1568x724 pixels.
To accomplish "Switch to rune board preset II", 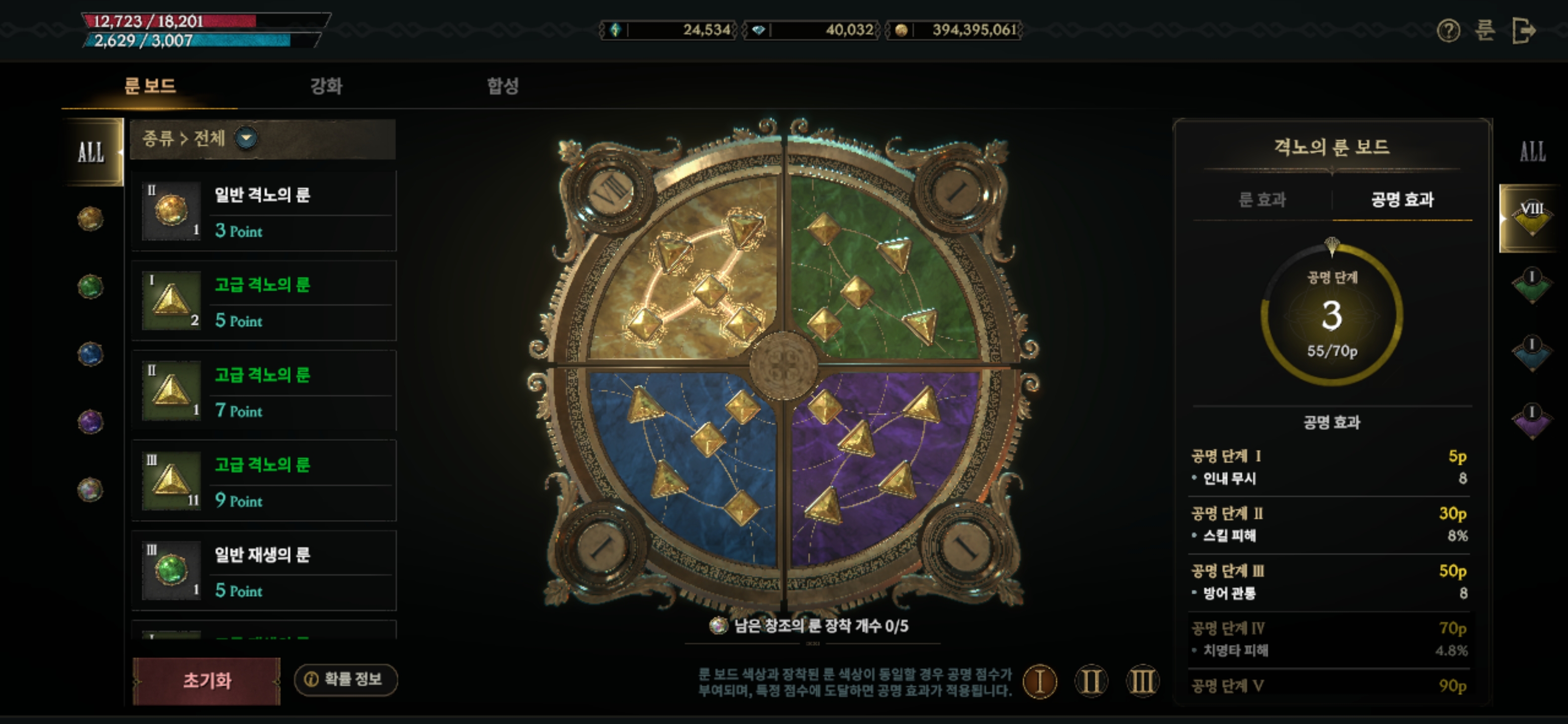I will point(1091,681).
